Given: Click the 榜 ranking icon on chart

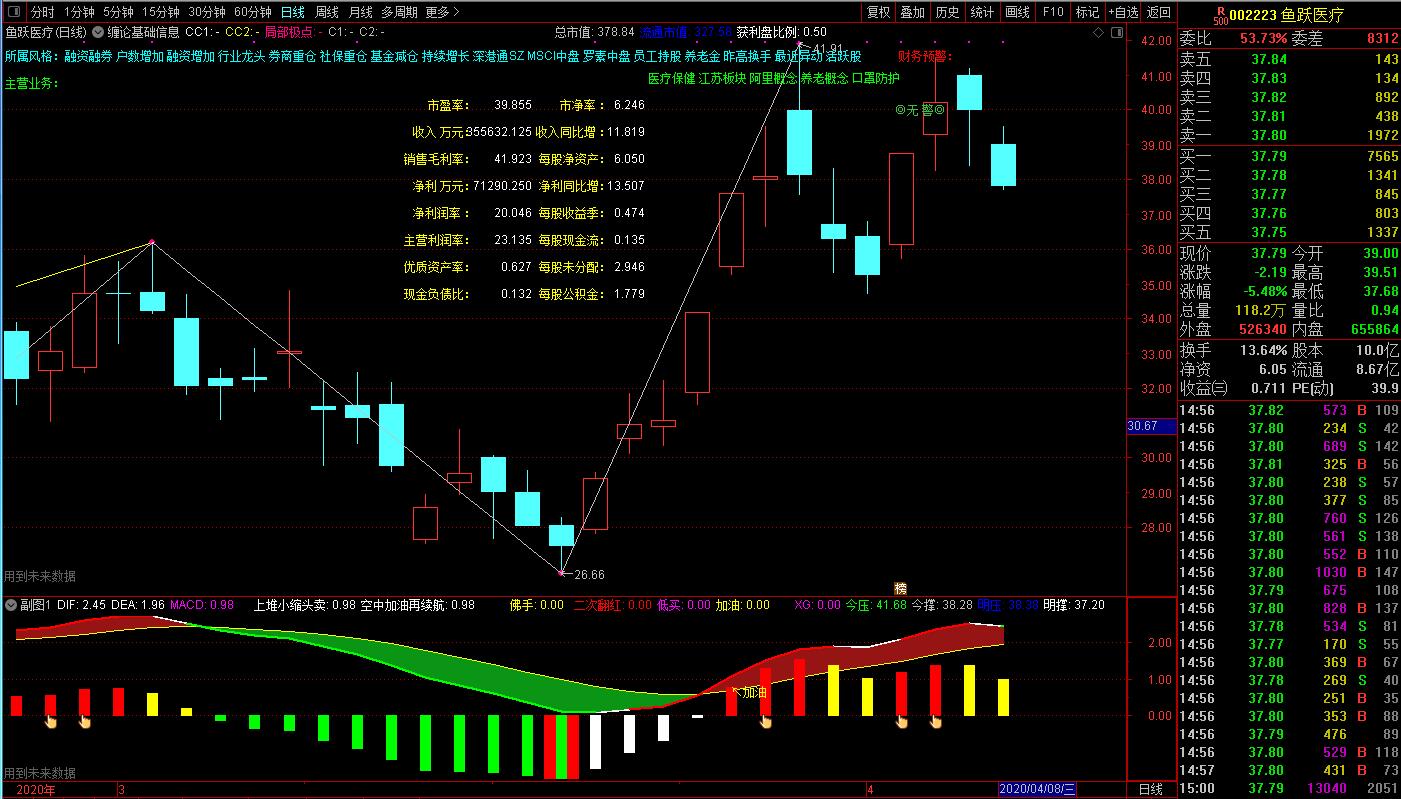Looking at the screenshot, I should [x=900, y=588].
